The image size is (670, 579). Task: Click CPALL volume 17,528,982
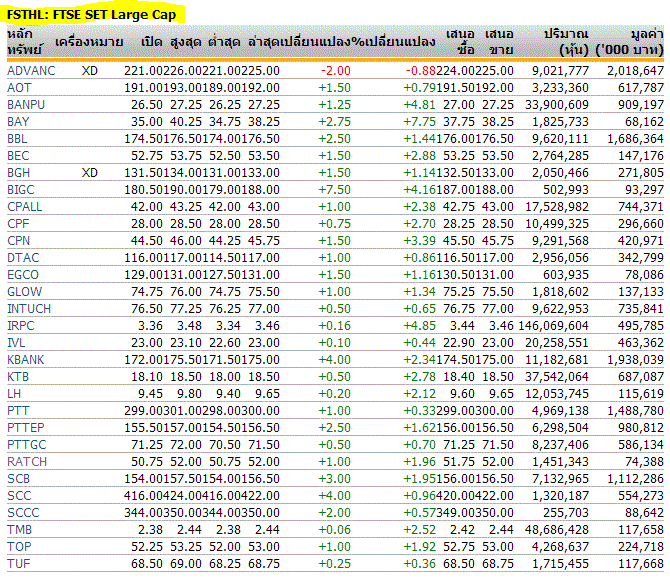click(x=557, y=207)
